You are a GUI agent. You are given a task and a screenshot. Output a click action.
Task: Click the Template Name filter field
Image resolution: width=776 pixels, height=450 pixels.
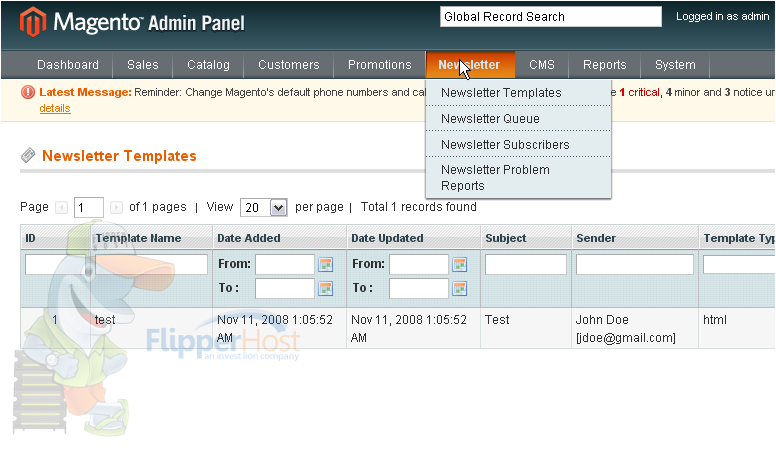pos(151,264)
